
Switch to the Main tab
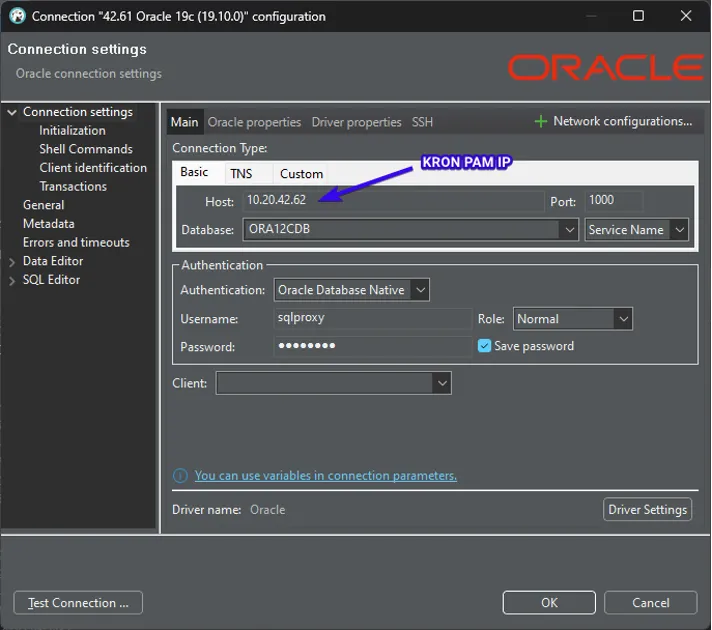(184, 122)
